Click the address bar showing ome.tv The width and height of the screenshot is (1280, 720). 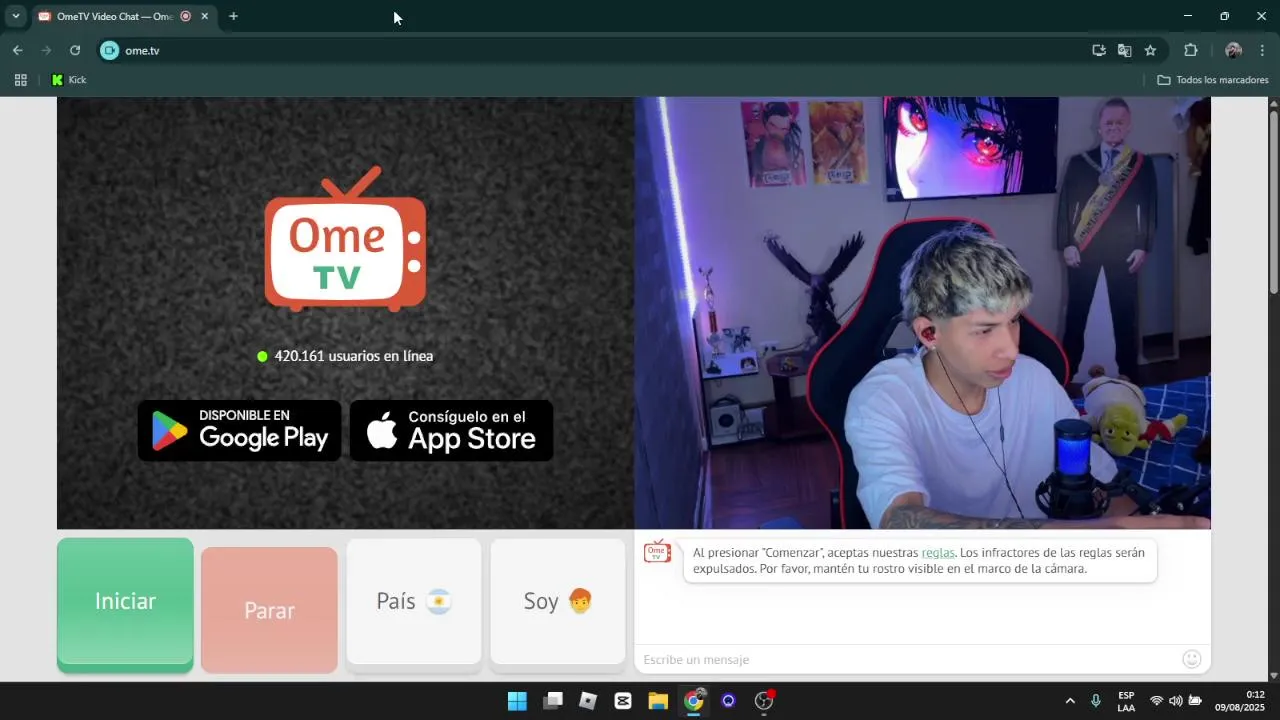tap(600, 50)
